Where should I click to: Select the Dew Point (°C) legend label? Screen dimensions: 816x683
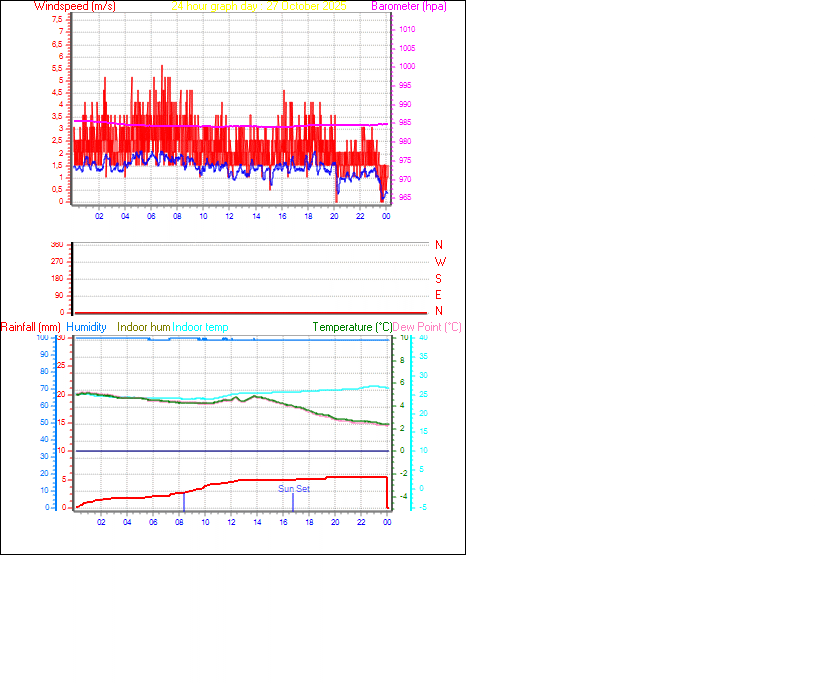(427, 326)
